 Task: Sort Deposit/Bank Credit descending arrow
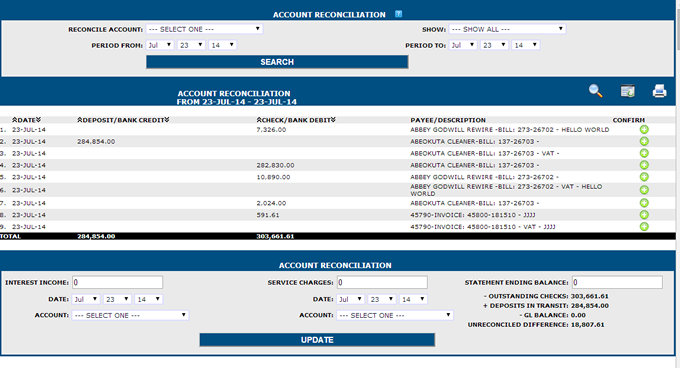coord(167,120)
